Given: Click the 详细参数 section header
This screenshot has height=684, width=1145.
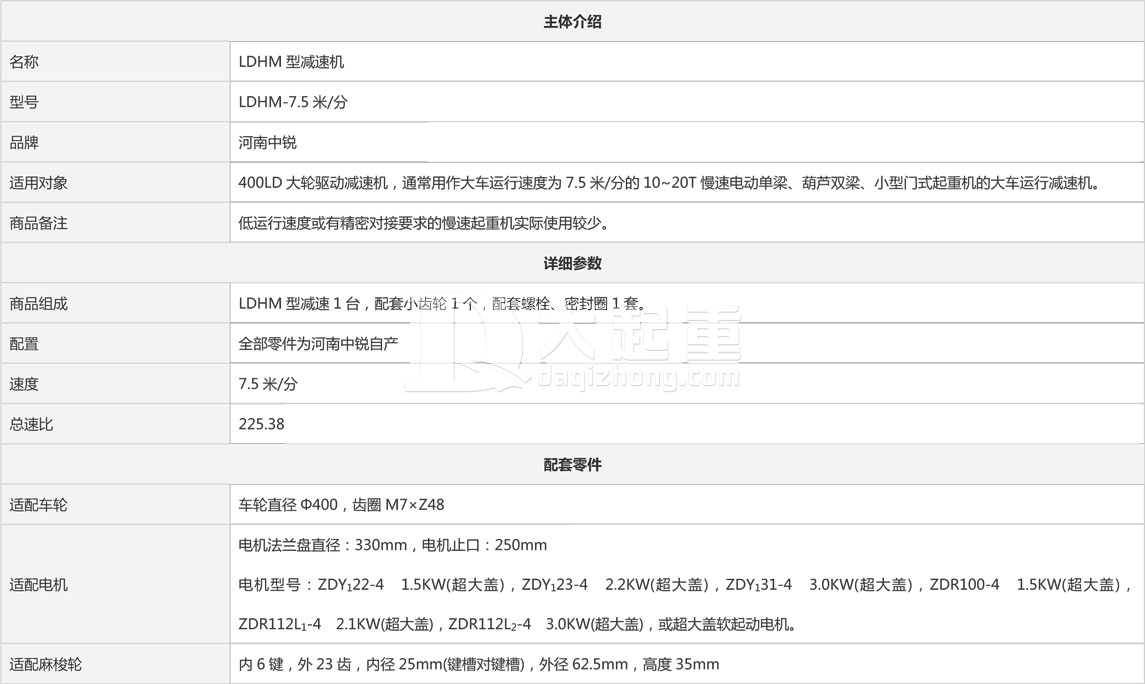Looking at the screenshot, I should pyautogui.click(x=572, y=264).
